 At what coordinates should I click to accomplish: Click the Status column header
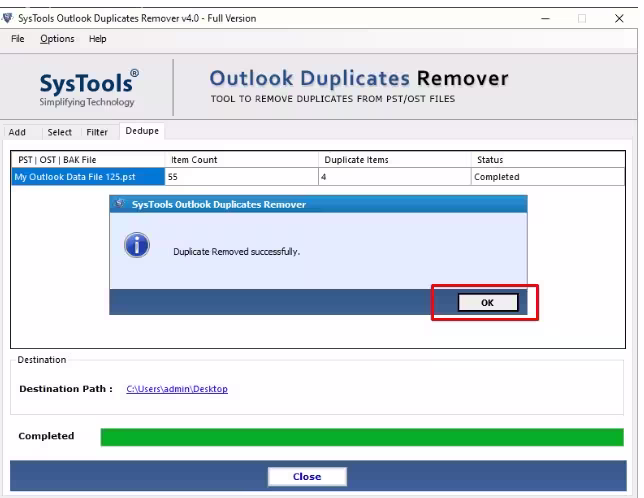pos(548,160)
